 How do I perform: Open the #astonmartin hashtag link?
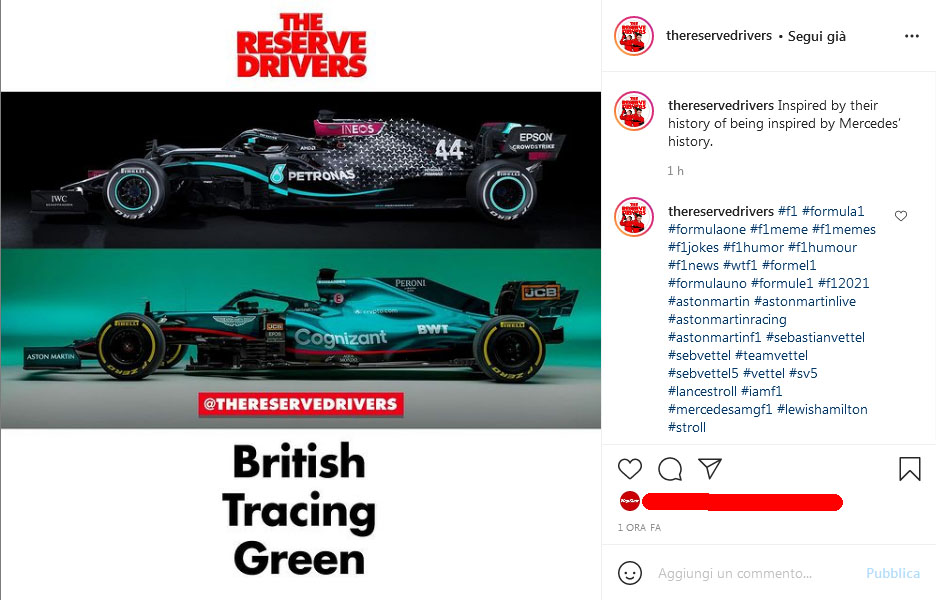709,301
